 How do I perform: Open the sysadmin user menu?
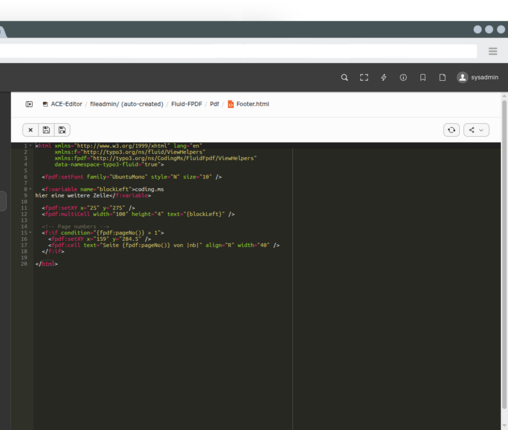tap(477, 78)
